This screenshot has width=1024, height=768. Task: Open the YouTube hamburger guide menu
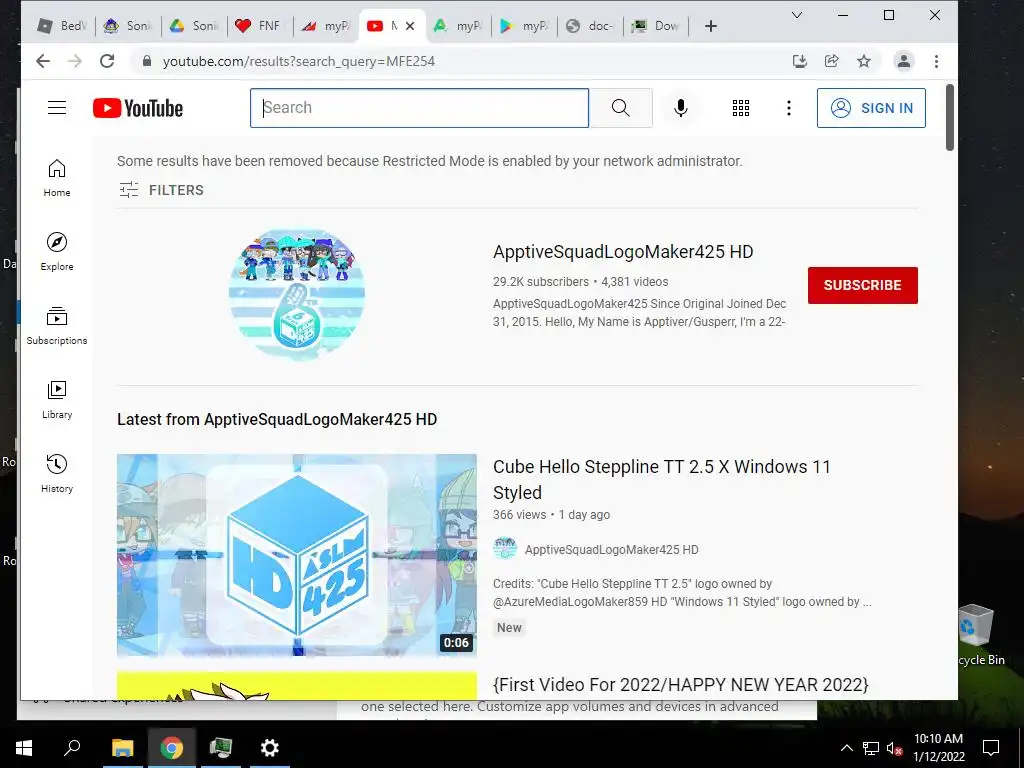click(57, 108)
